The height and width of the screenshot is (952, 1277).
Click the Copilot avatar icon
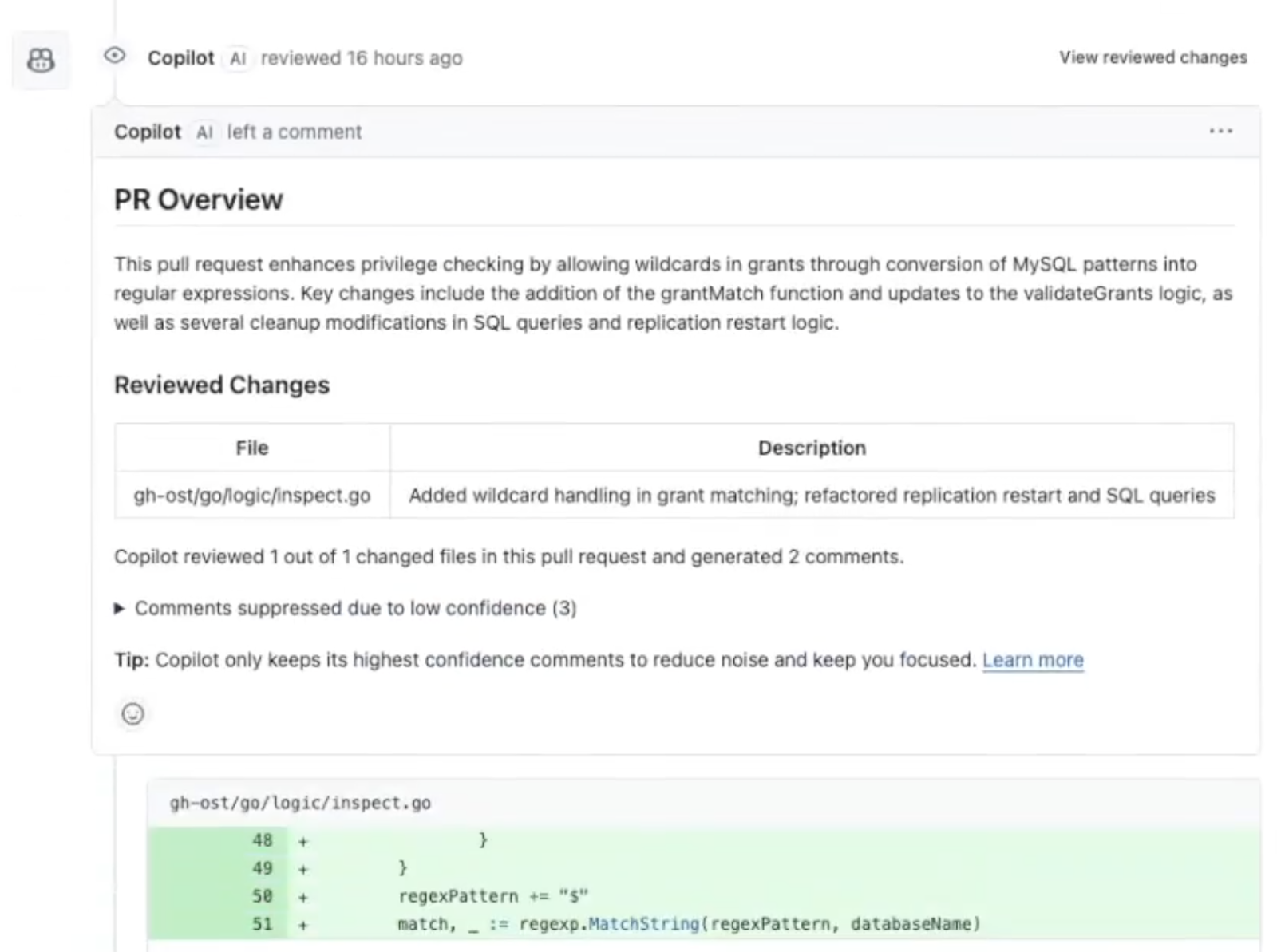click(x=41, y=59)
